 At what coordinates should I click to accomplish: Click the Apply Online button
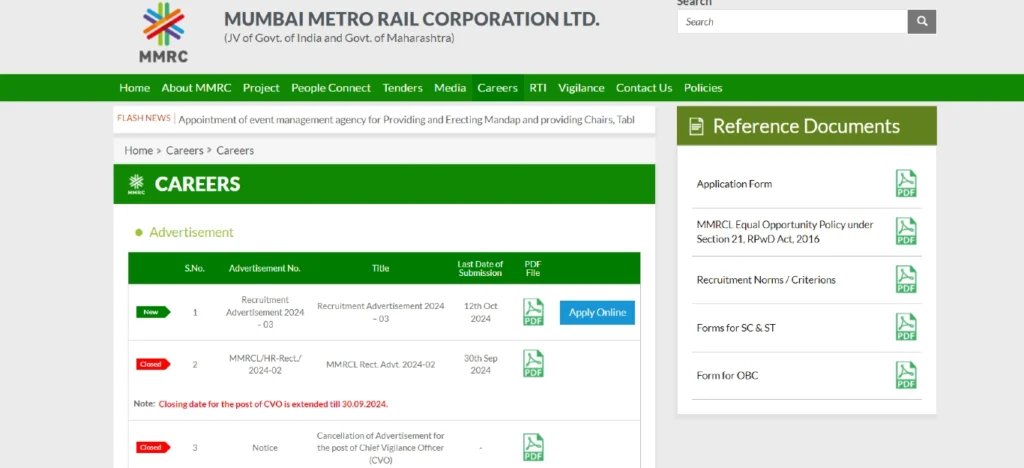point(597,313)
